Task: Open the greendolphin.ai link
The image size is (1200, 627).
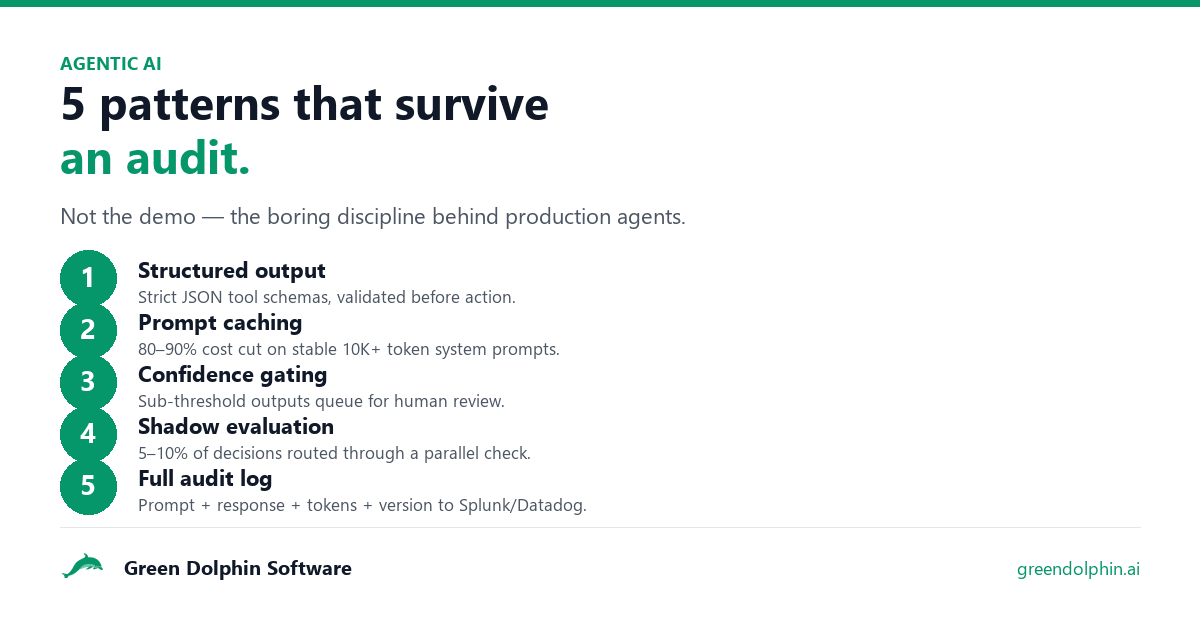Action: pyautogui.click(x=1078, y=569)
